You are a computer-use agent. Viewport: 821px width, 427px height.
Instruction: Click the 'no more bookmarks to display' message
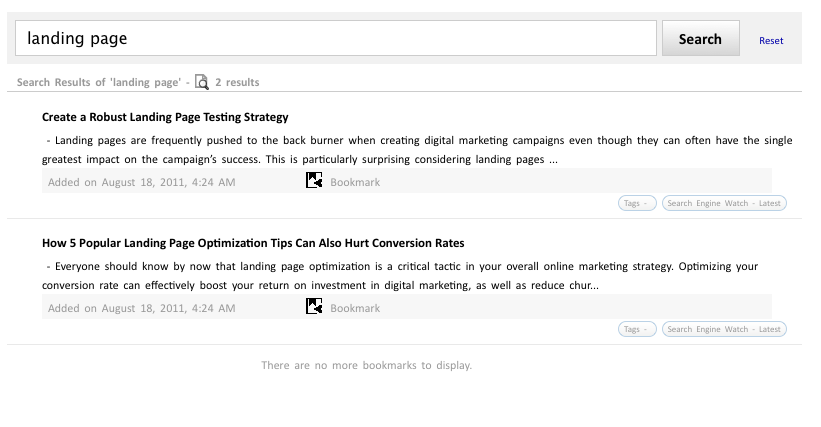367,365
